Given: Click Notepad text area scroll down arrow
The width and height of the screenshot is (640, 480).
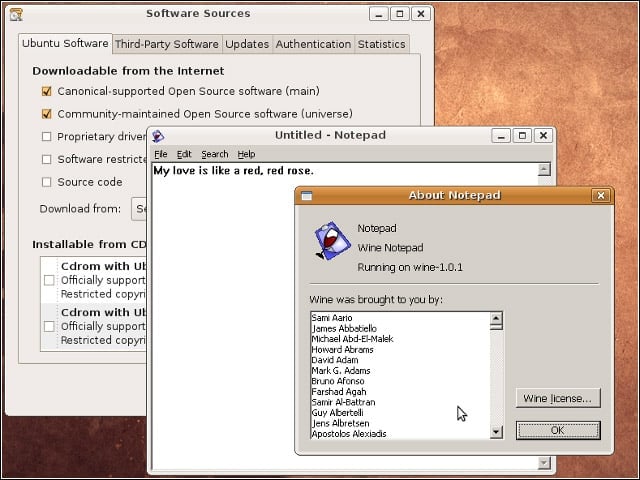Looking at the screenshot, I should [x=544, y=462].
